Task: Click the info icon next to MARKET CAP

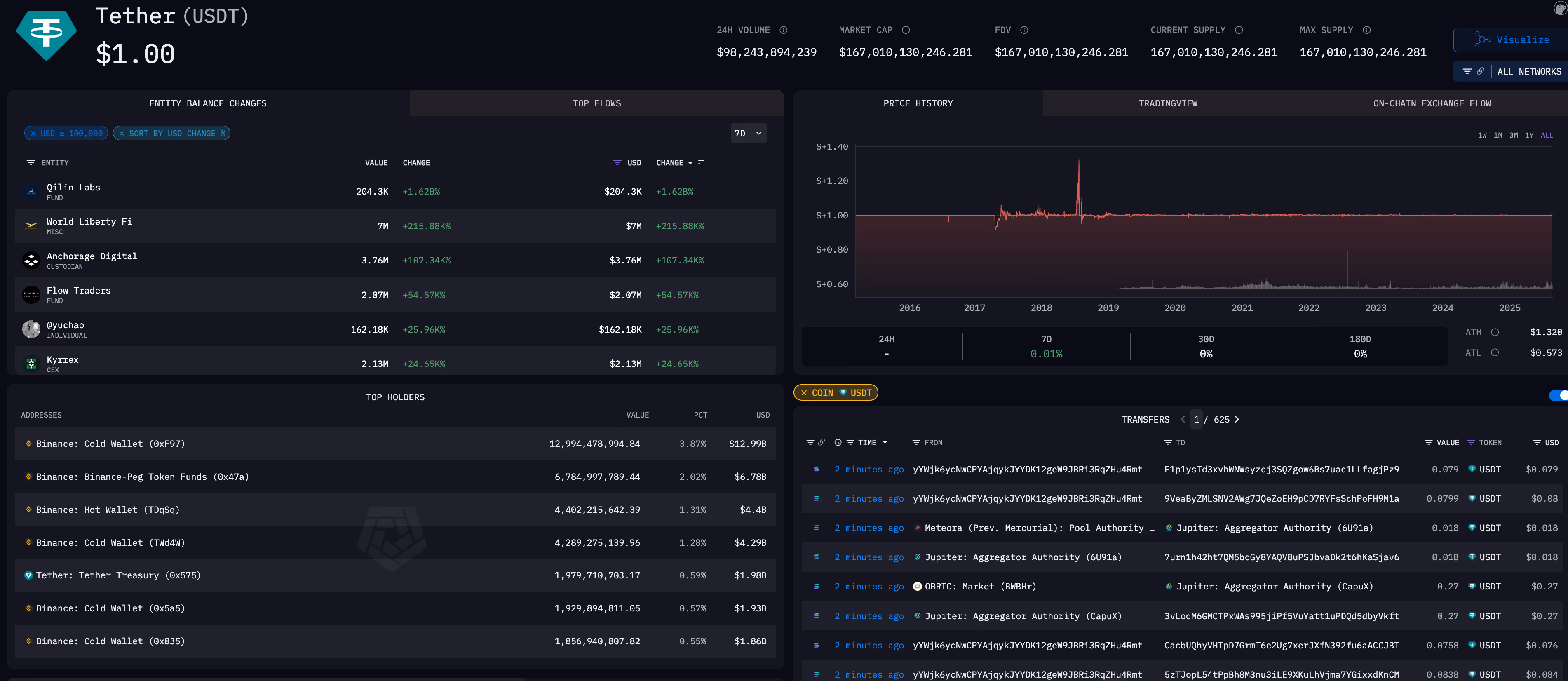Action: pos(906,29)
